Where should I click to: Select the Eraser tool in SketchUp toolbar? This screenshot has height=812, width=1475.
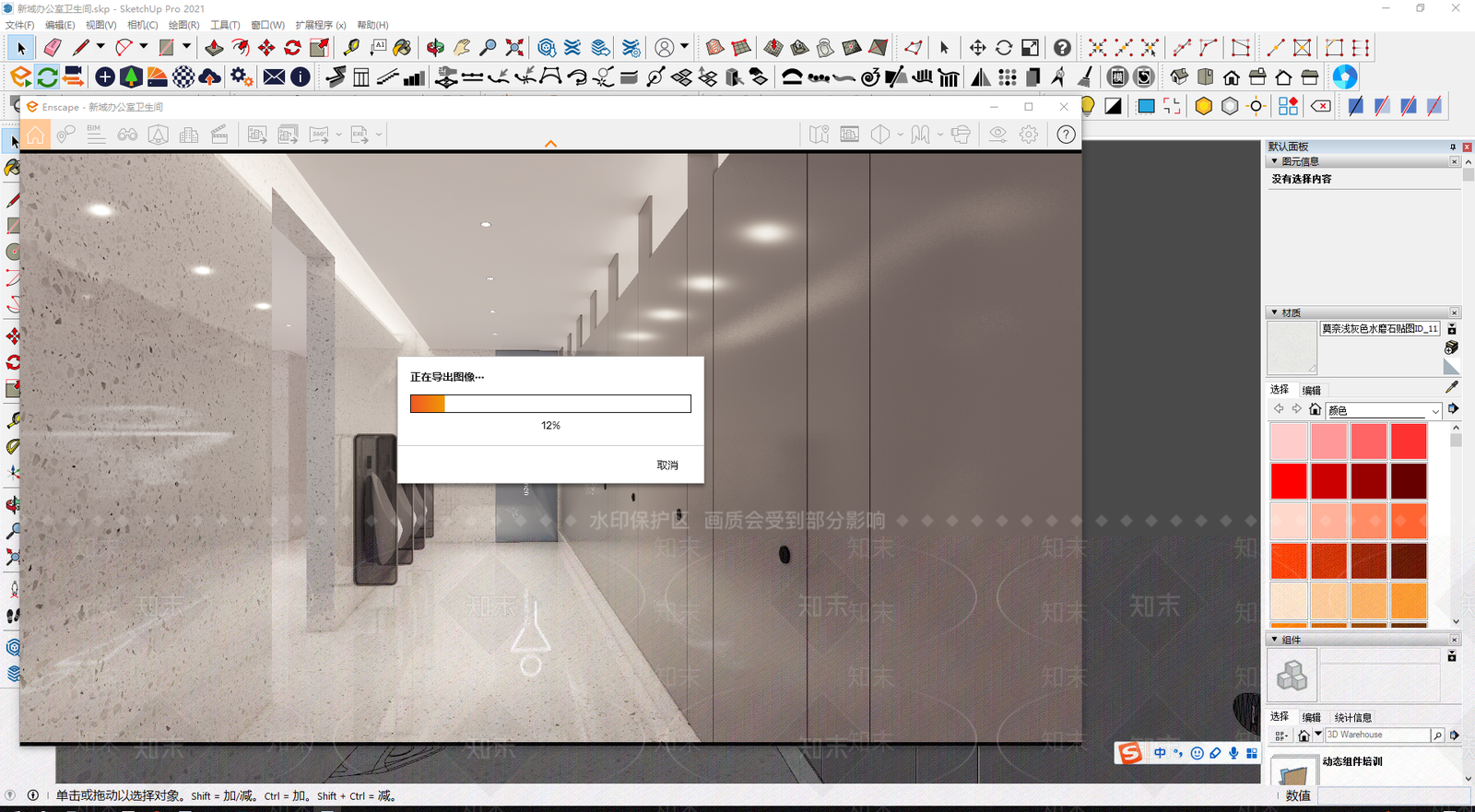[x=53, y=47]
